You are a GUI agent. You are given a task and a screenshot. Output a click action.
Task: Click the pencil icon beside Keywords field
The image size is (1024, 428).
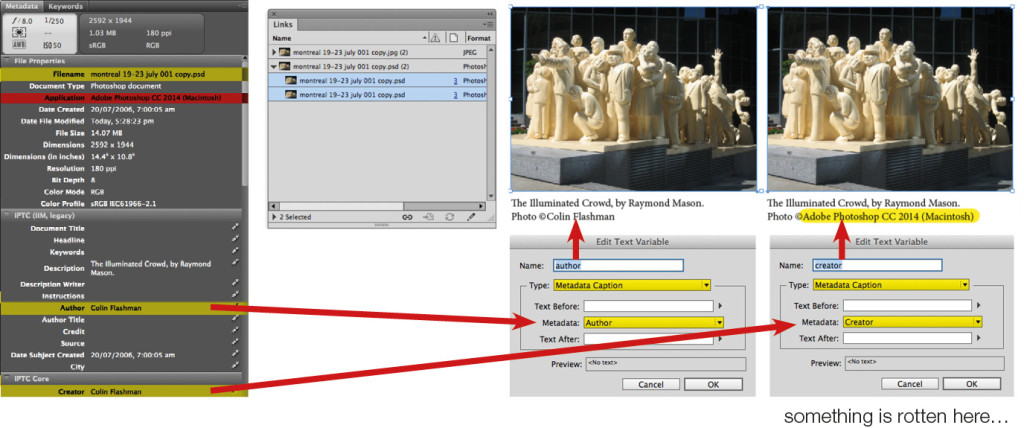point(235,252)
